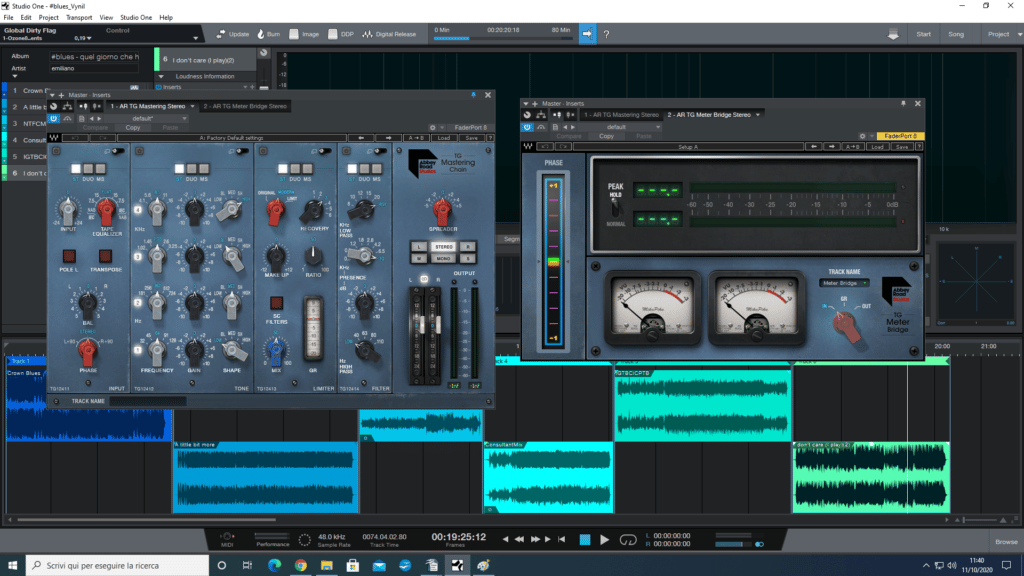The height and width of the screenshot is (576, 1024).
Task: Expand the arrow below Artist field
Action: (x=14, y=76)
